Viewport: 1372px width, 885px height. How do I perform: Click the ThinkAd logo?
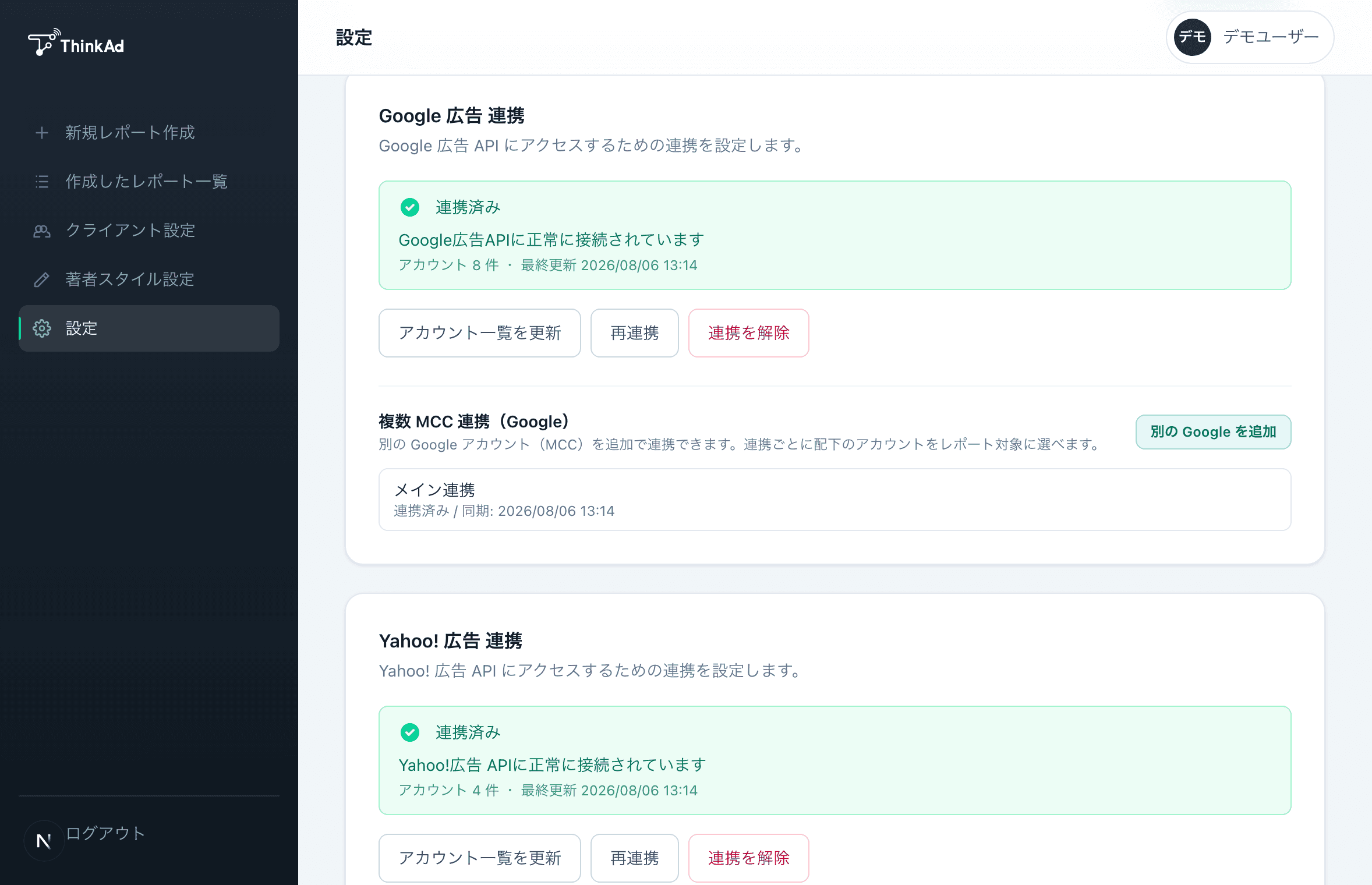76,43
